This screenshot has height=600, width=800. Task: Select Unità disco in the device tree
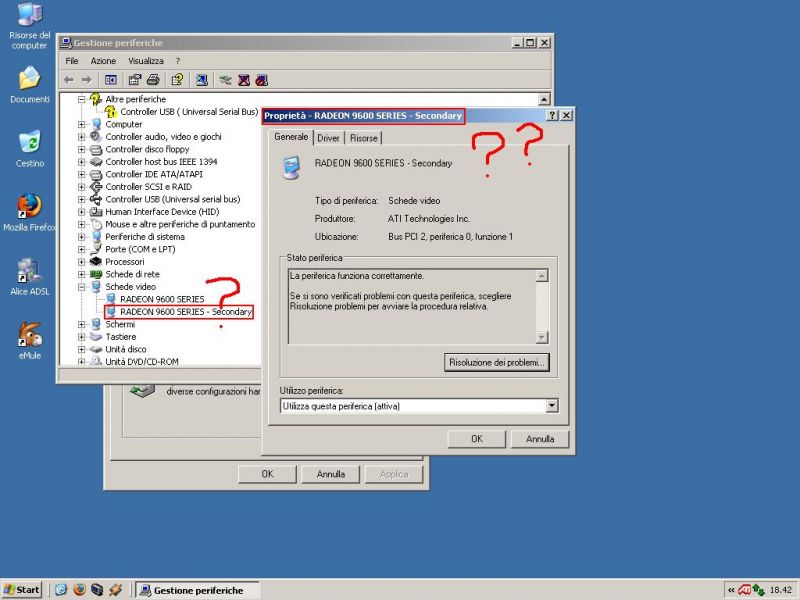coord(126,349)
